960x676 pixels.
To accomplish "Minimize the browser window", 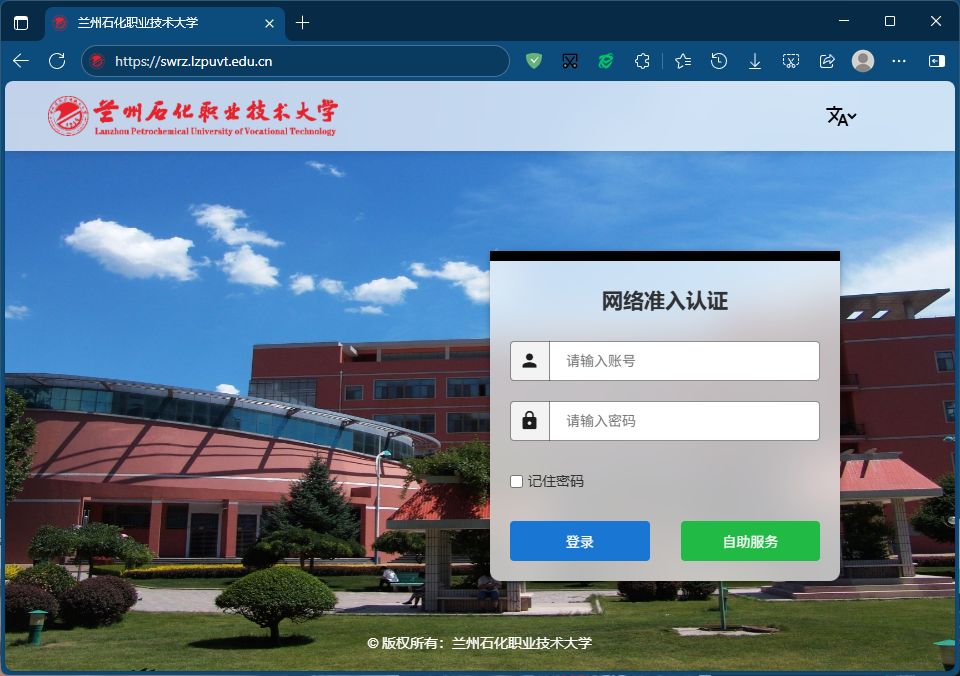I will [x=844, y=21].
